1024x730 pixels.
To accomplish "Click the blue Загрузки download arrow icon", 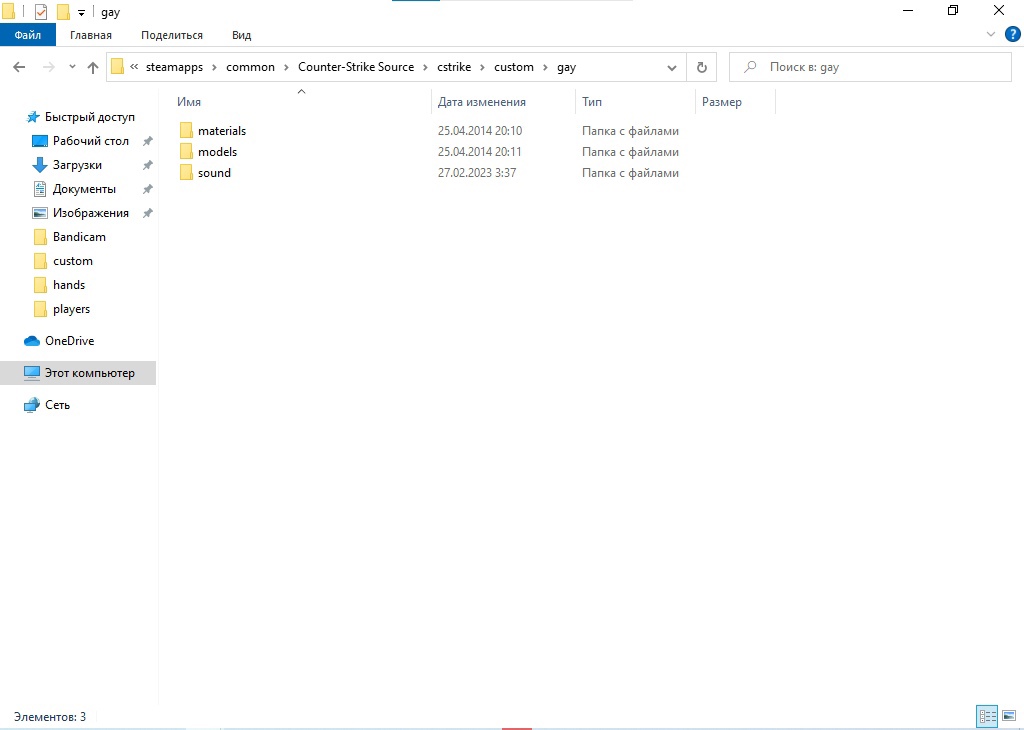I will [x=40, y=165].
